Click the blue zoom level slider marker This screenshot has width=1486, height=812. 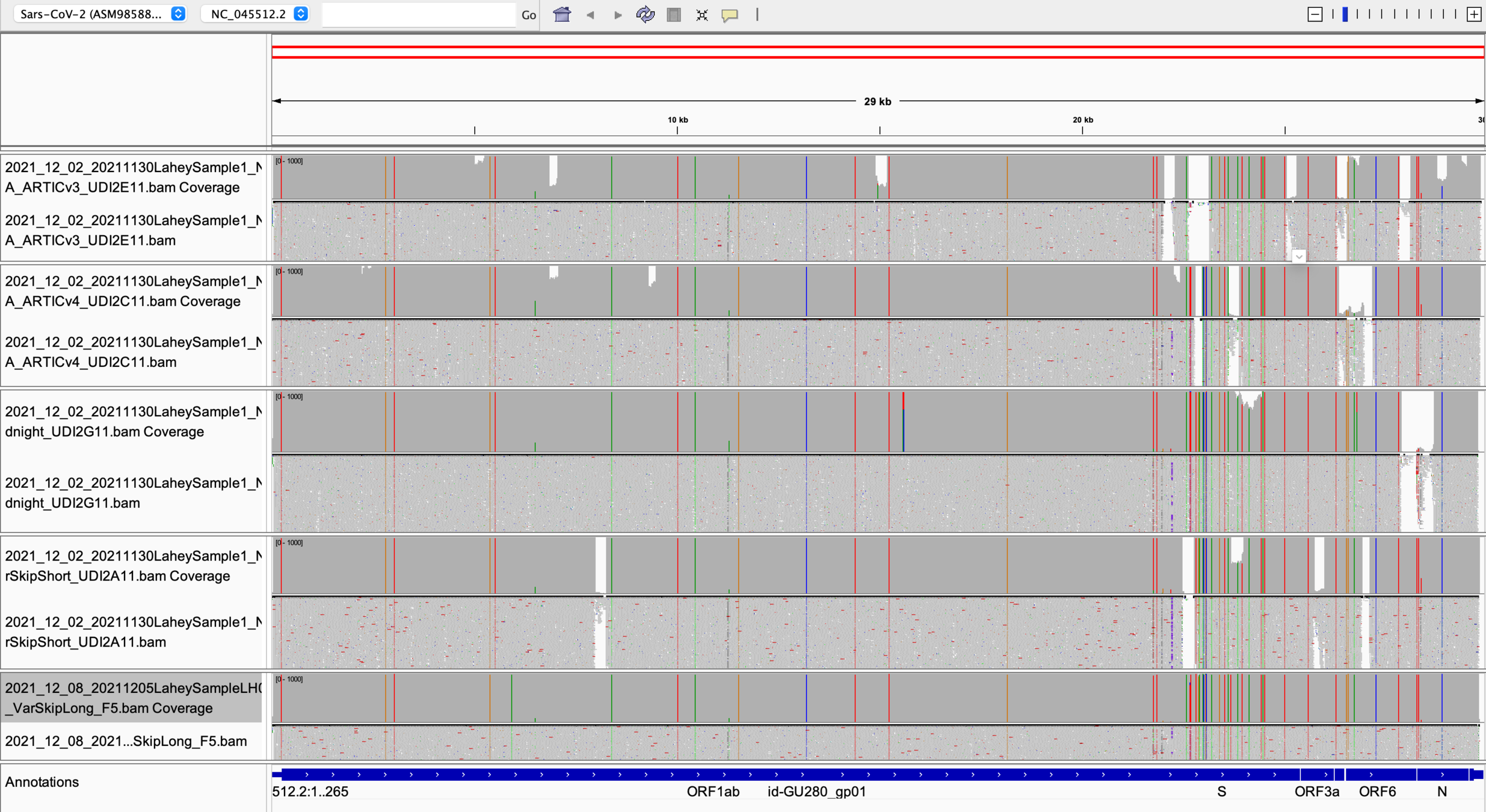tap(1345, 14)
